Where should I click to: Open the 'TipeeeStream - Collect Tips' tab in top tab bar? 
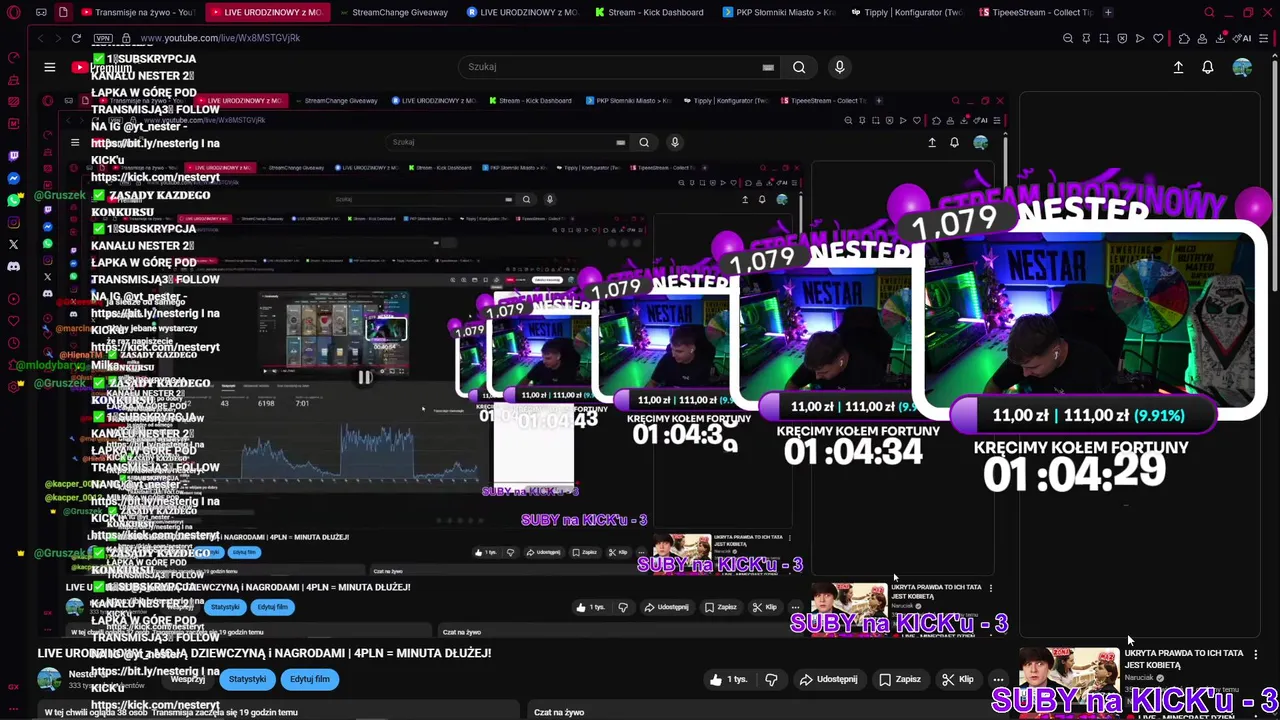click(x=1035, y=12)
